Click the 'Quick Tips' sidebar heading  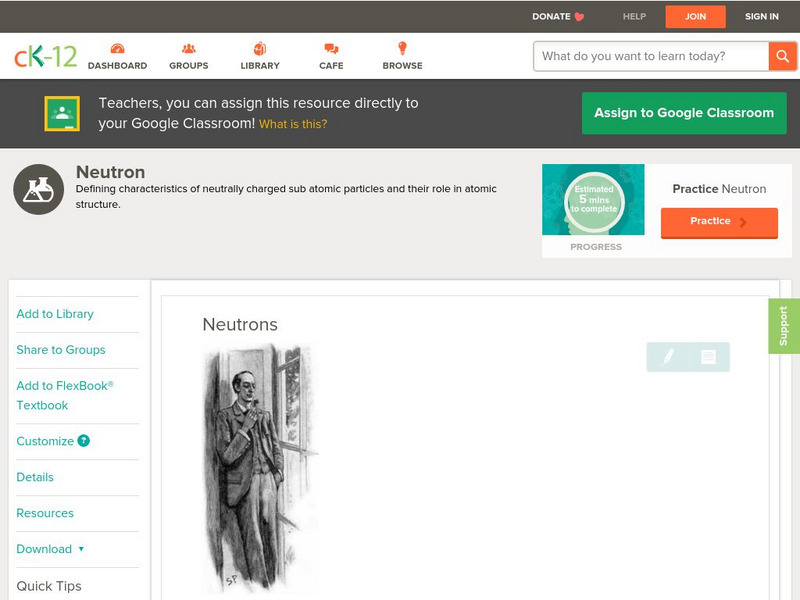[49, 586]
